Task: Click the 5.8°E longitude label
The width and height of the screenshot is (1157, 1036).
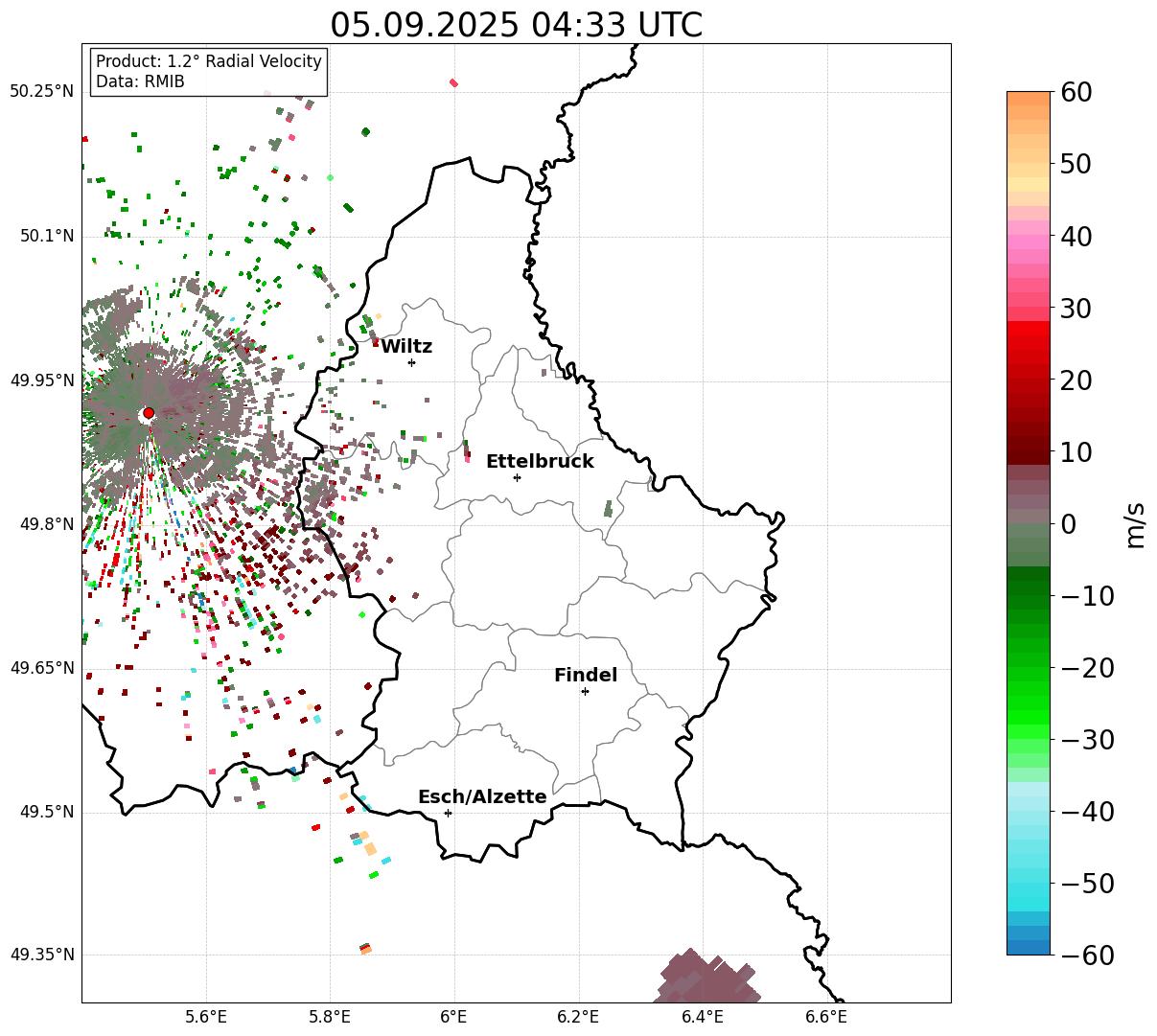Action: (x=331, y=1017)
